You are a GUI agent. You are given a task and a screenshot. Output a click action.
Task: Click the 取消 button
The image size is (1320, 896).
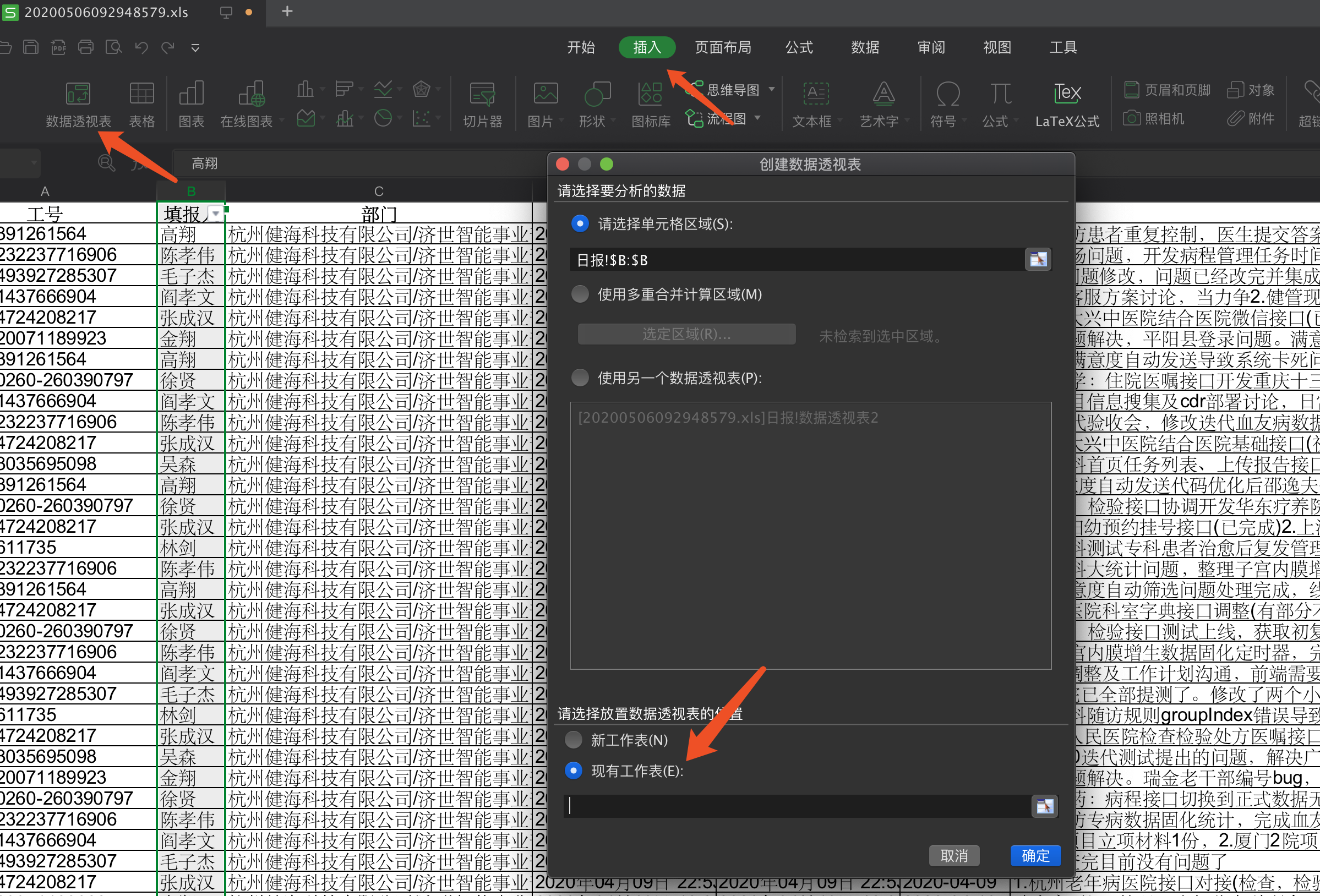tap(953, 856)
